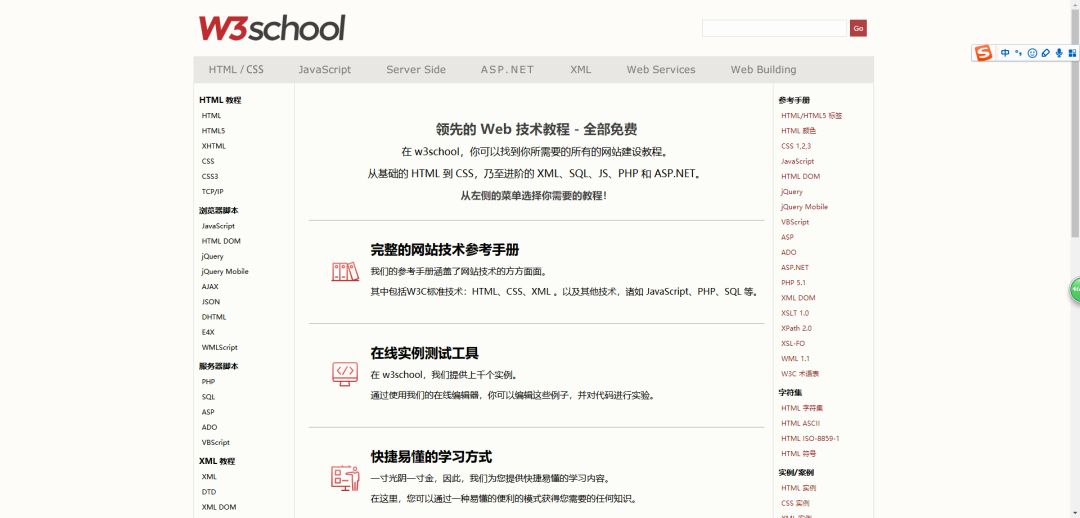Open XSLT 1.0 reference link
This screenshot has height=518, width=1080.
point(795,313)
